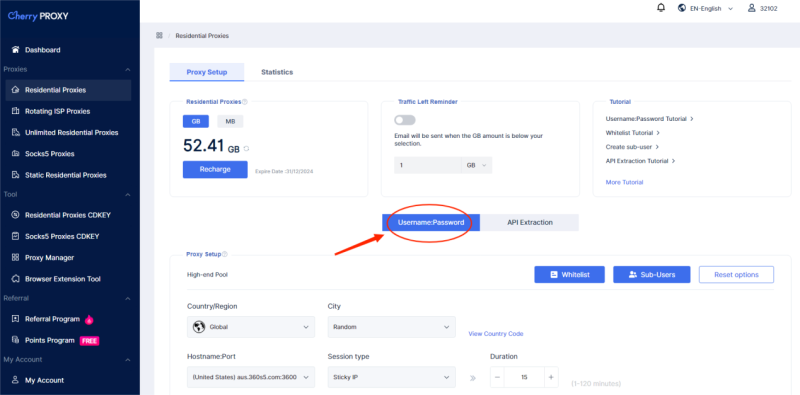Toggle the Traffic Left Reminder switch
This screenshot has width=800, height=395.
coord(405,120)
